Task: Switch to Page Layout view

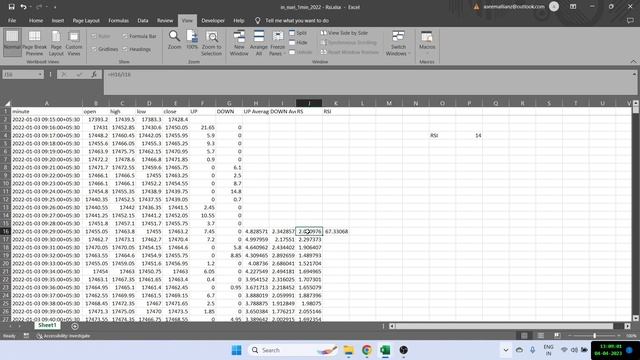Action: pyautogui.click(x=56, y=43)
